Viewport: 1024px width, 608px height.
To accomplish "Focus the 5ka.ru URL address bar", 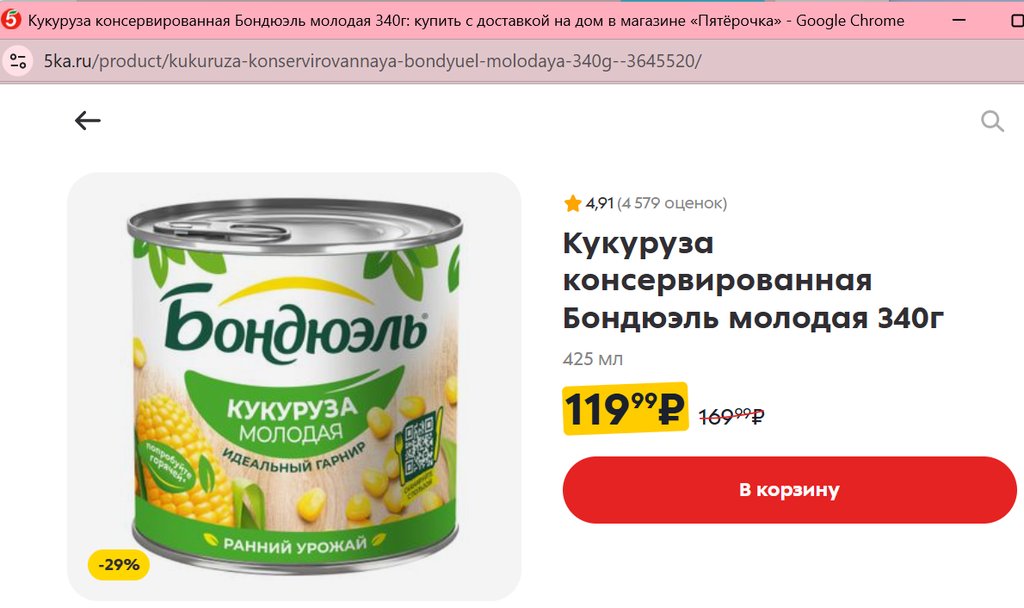I will (x=372, y=61).
